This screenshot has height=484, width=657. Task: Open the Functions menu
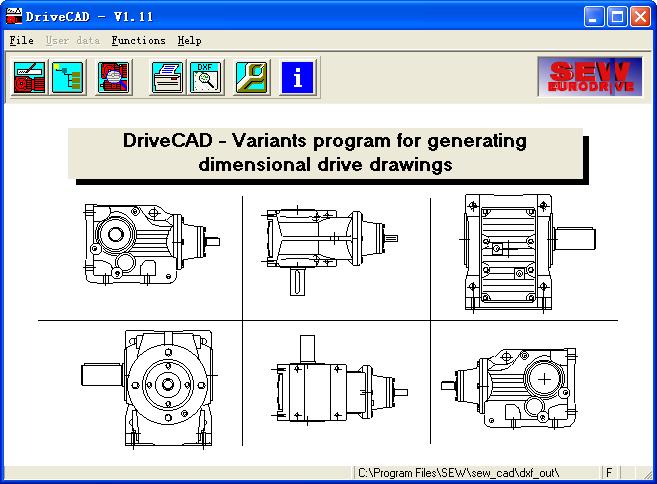[138, 41]
